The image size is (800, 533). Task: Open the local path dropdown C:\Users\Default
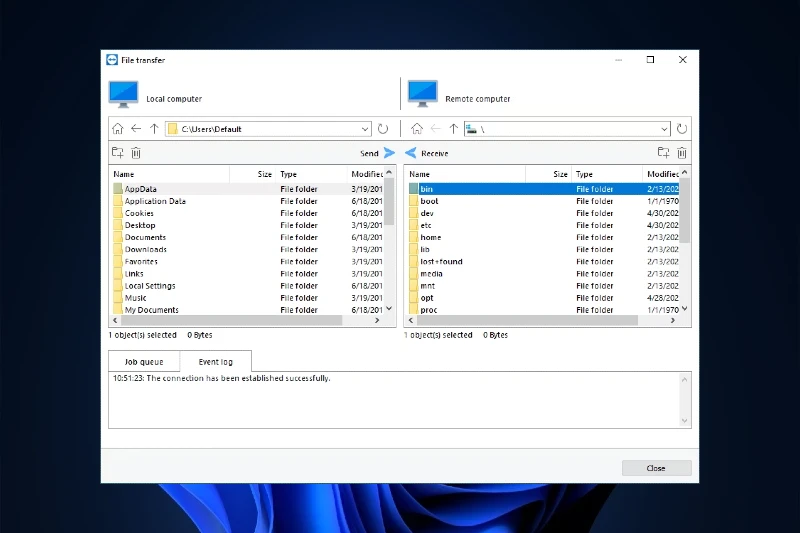pos(365,129)
